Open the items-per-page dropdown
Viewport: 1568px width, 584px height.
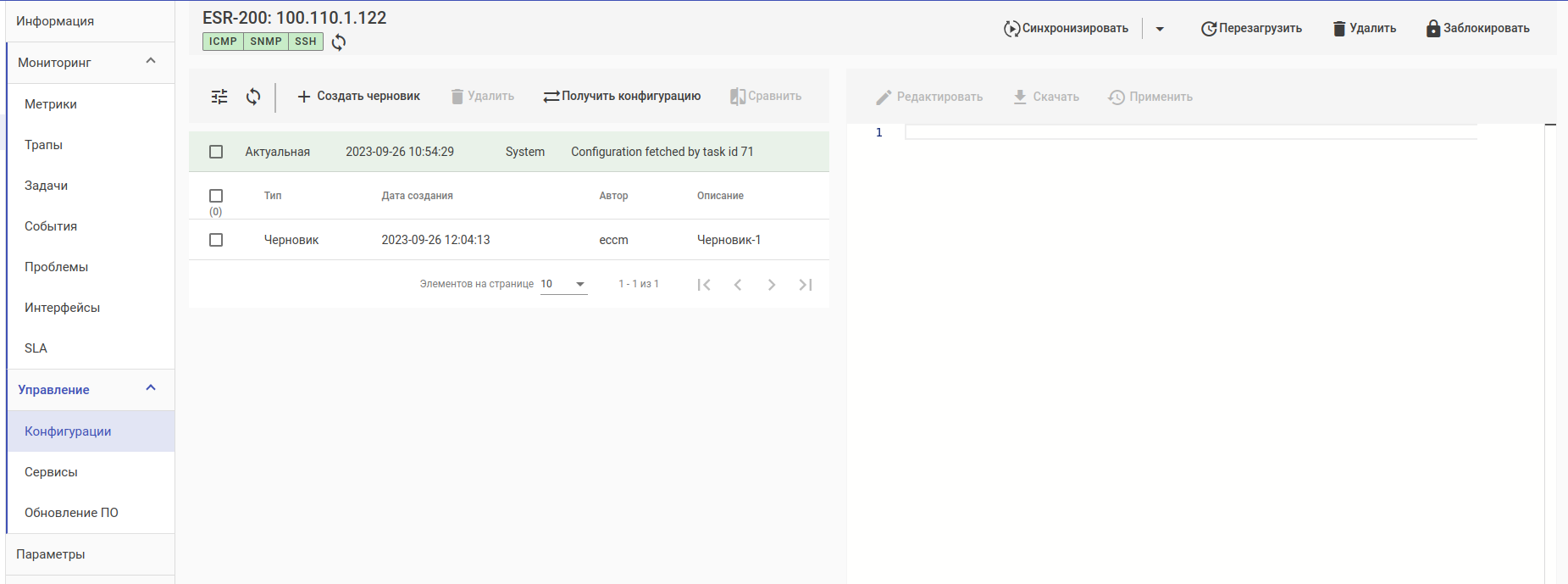[563, 284]
